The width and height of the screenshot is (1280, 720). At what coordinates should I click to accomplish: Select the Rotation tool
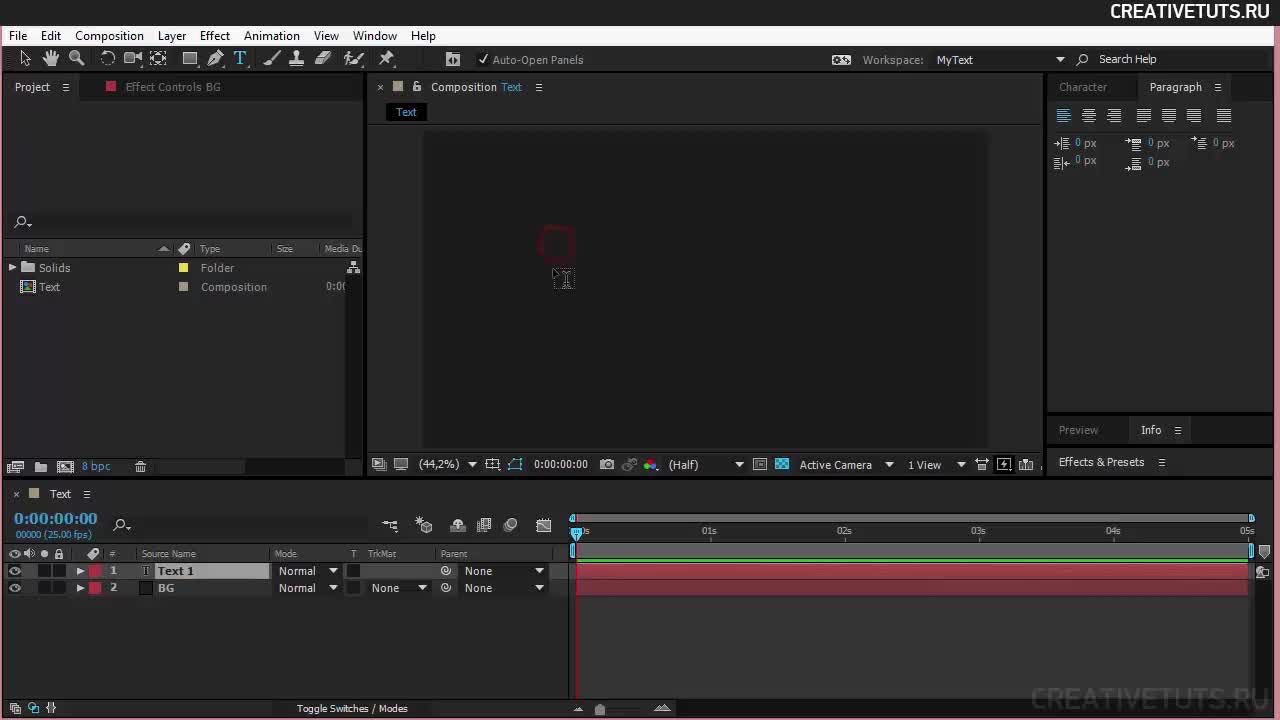click(108, 59)
